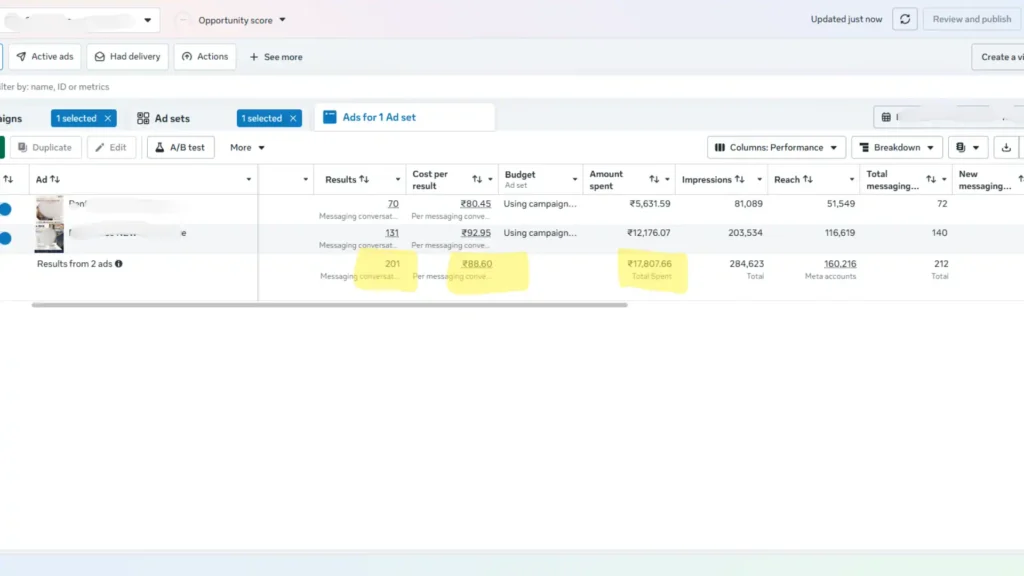Screen dimensions: 1024x576
Task: Toggle the first ad's on/off switch
Action: 5,210
